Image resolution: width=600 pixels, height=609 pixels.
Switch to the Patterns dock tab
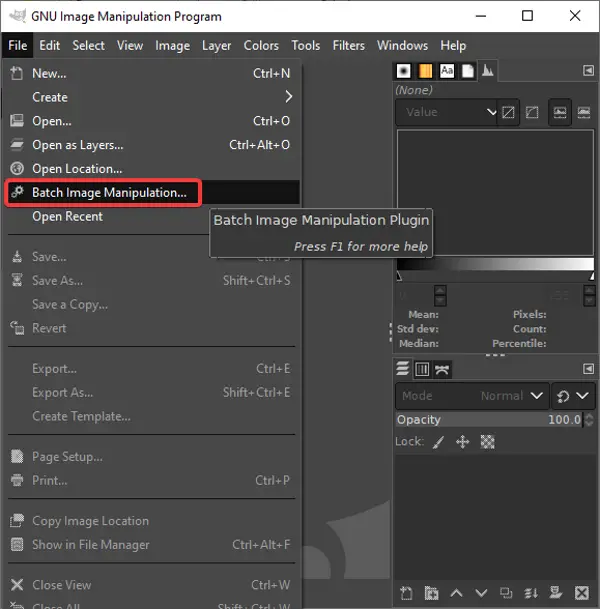point(425,71)
